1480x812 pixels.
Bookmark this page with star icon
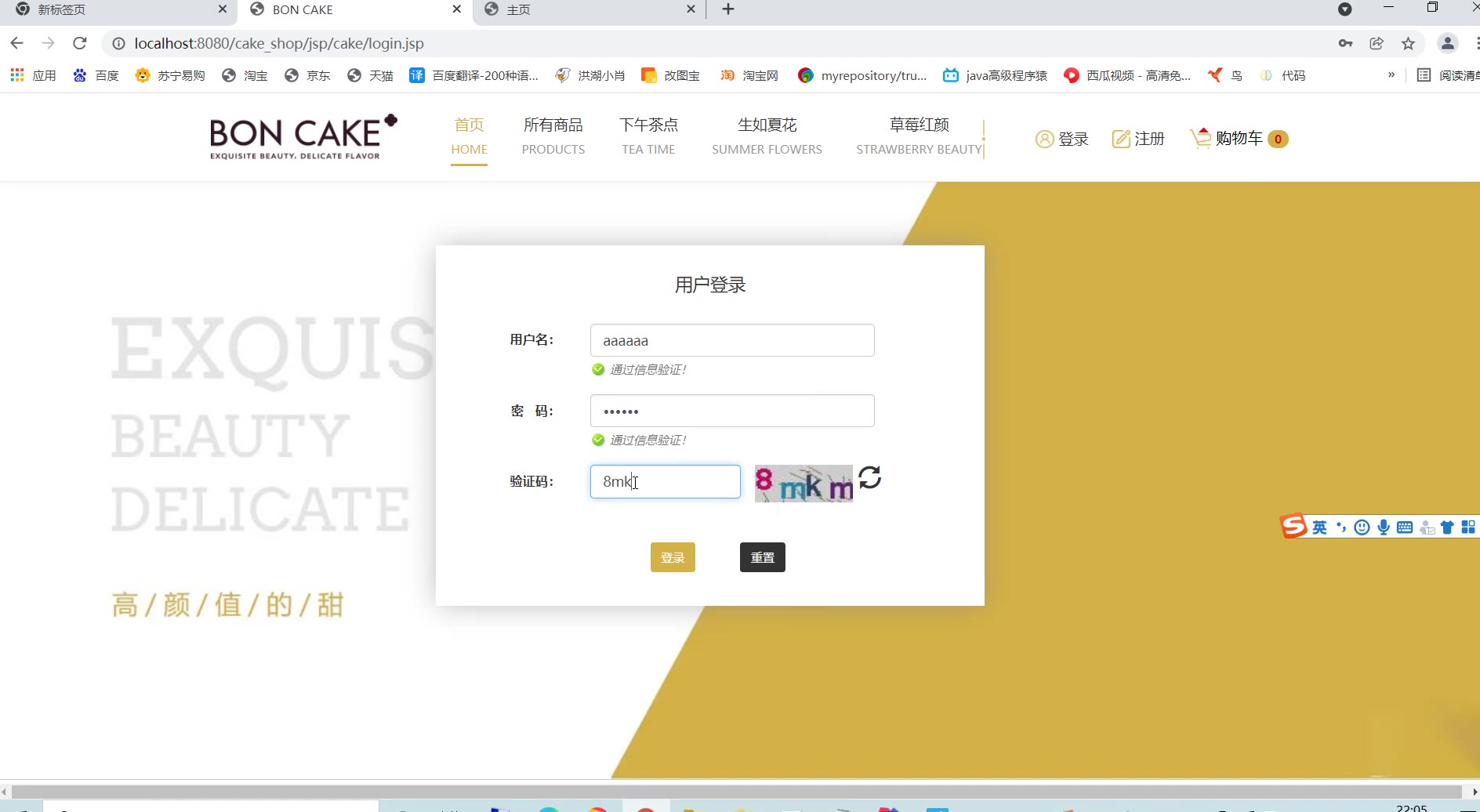[1408, 44]
